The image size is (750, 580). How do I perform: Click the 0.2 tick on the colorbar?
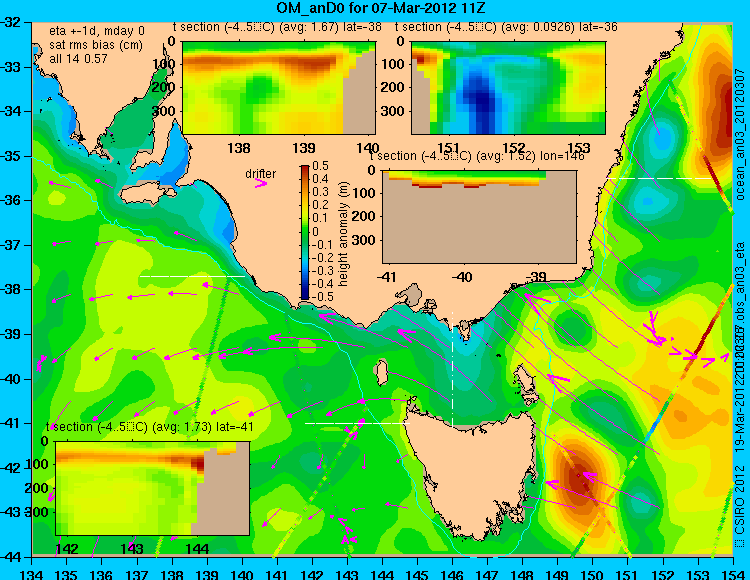coord(320,205)
